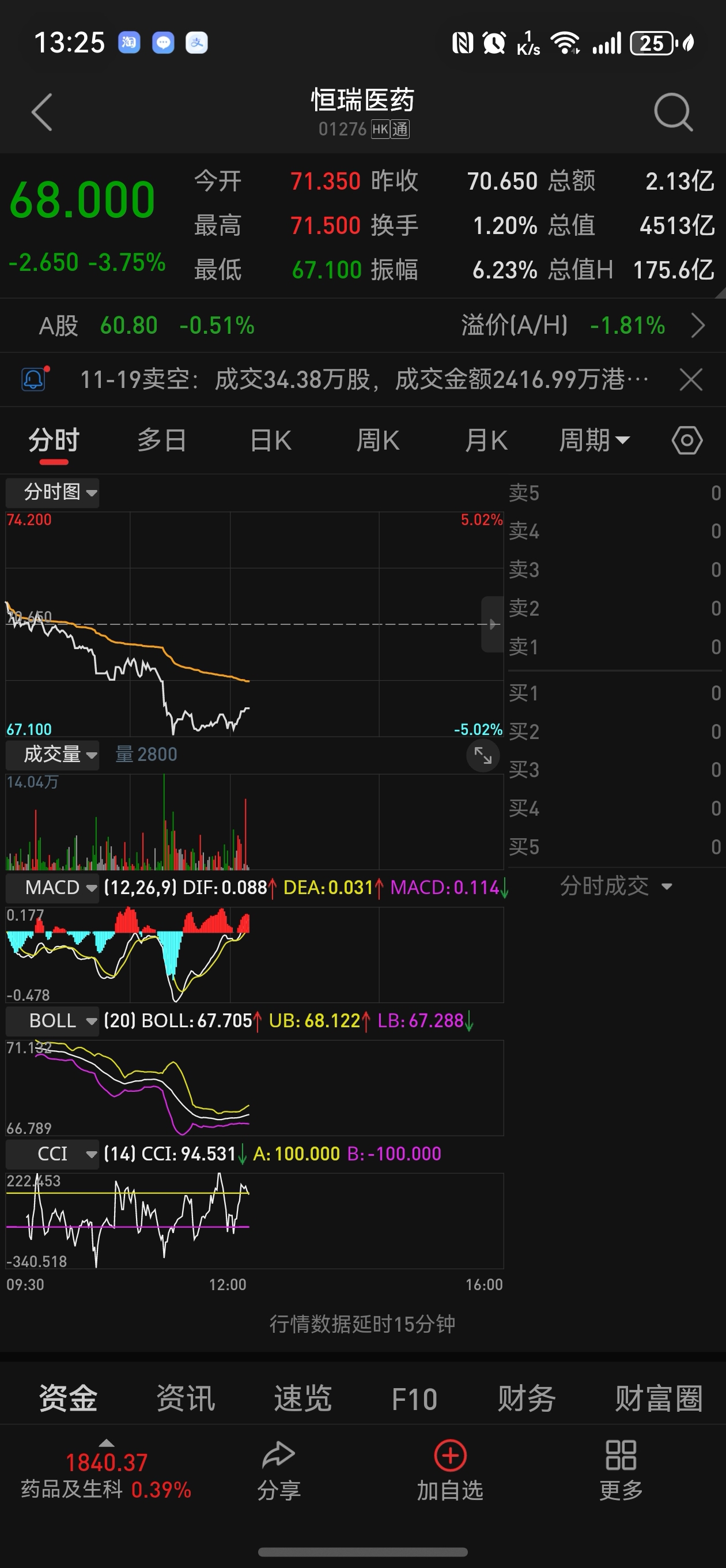Screen dimensions: 726x1568
Task: Switch to the 周K tab
Action: [378, 440]
